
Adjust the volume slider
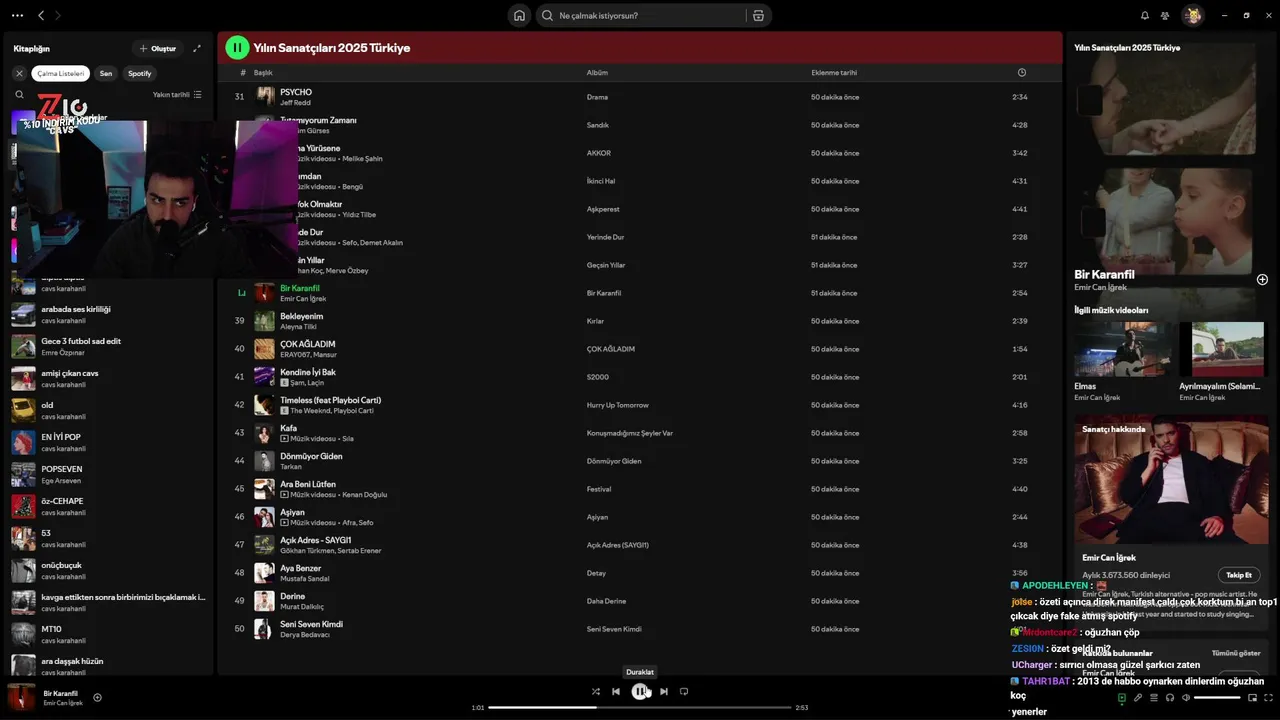click(x=1217, y=697)
